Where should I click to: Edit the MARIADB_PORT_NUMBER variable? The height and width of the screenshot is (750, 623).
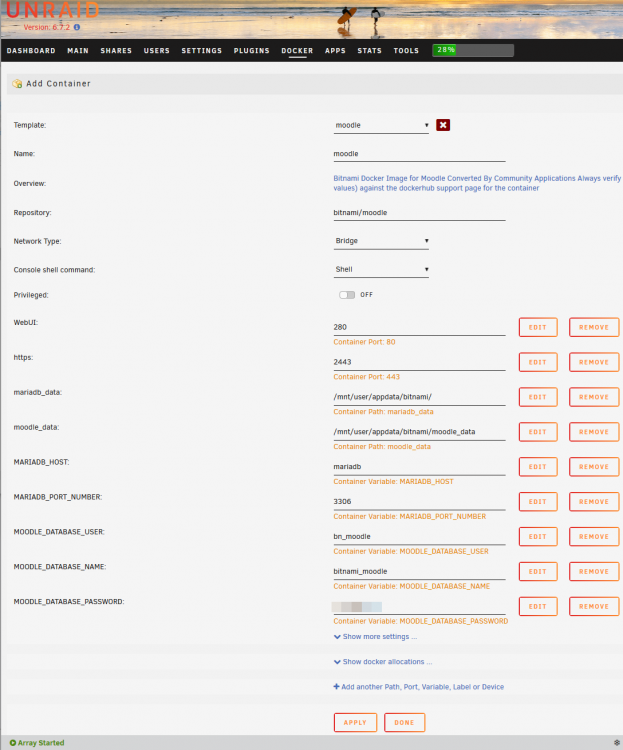click(538, 502)
